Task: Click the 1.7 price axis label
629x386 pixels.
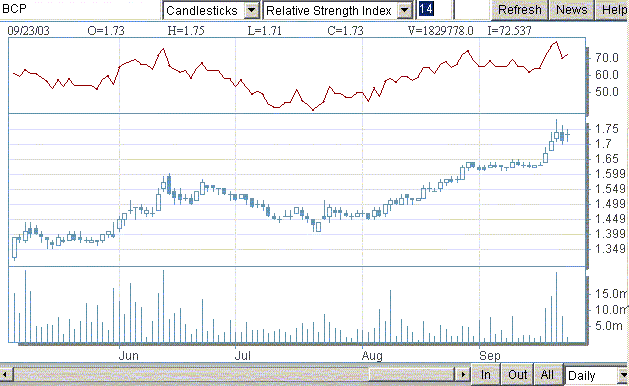Action: pyautogui.click(x=603, y=144)
